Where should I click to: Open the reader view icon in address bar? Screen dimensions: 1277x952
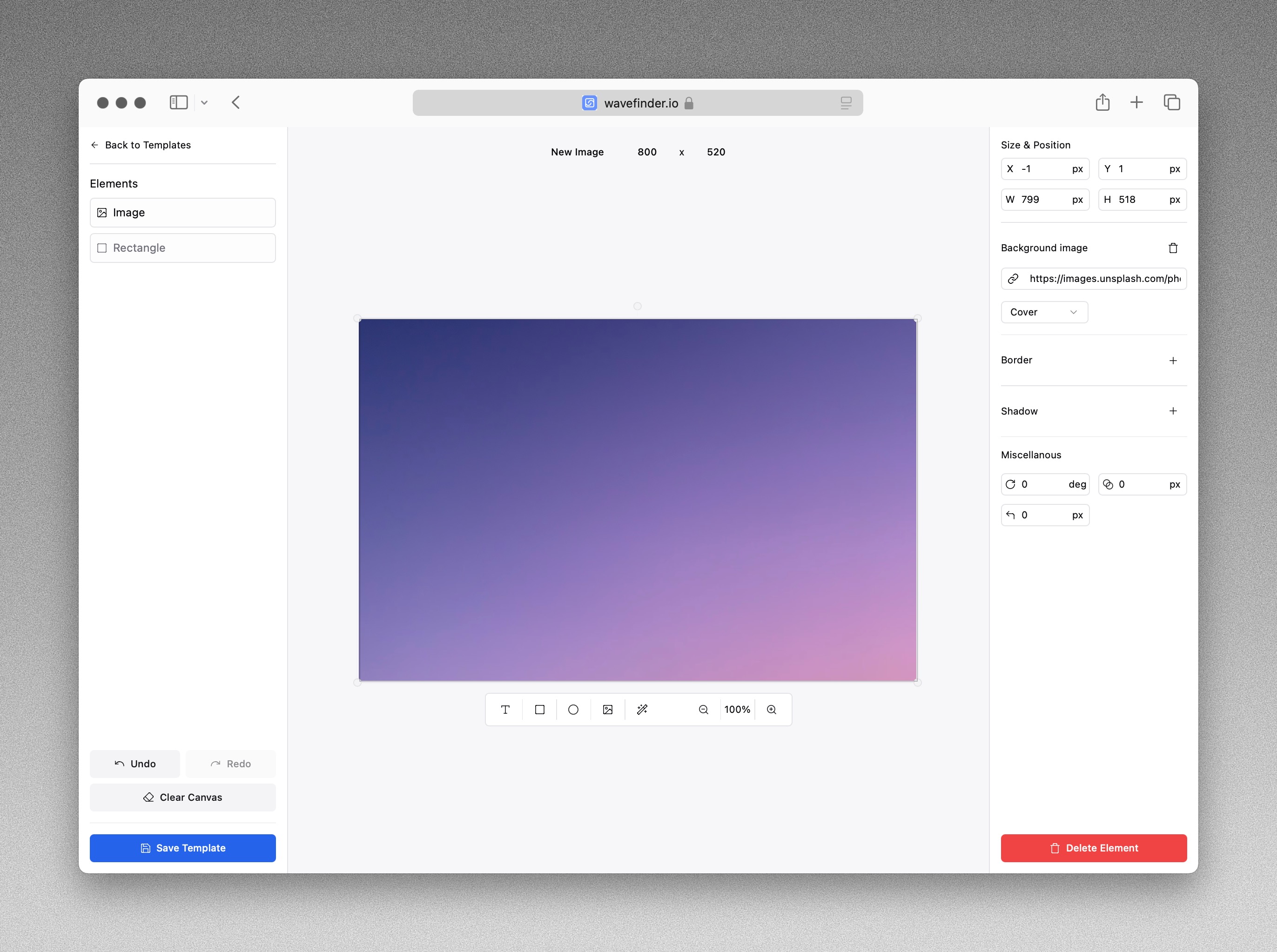(846, 102)
